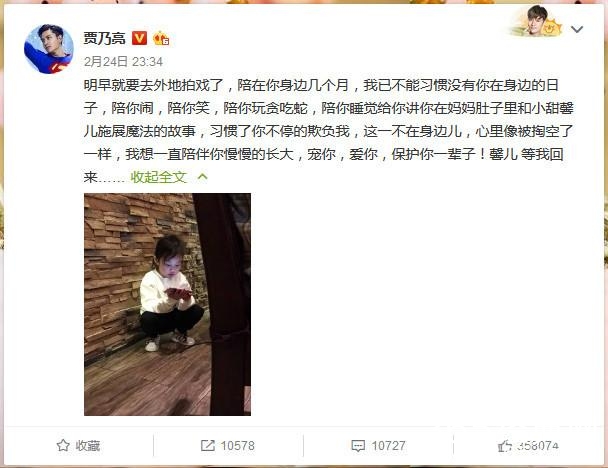Open the post options chevron menu

577,29
